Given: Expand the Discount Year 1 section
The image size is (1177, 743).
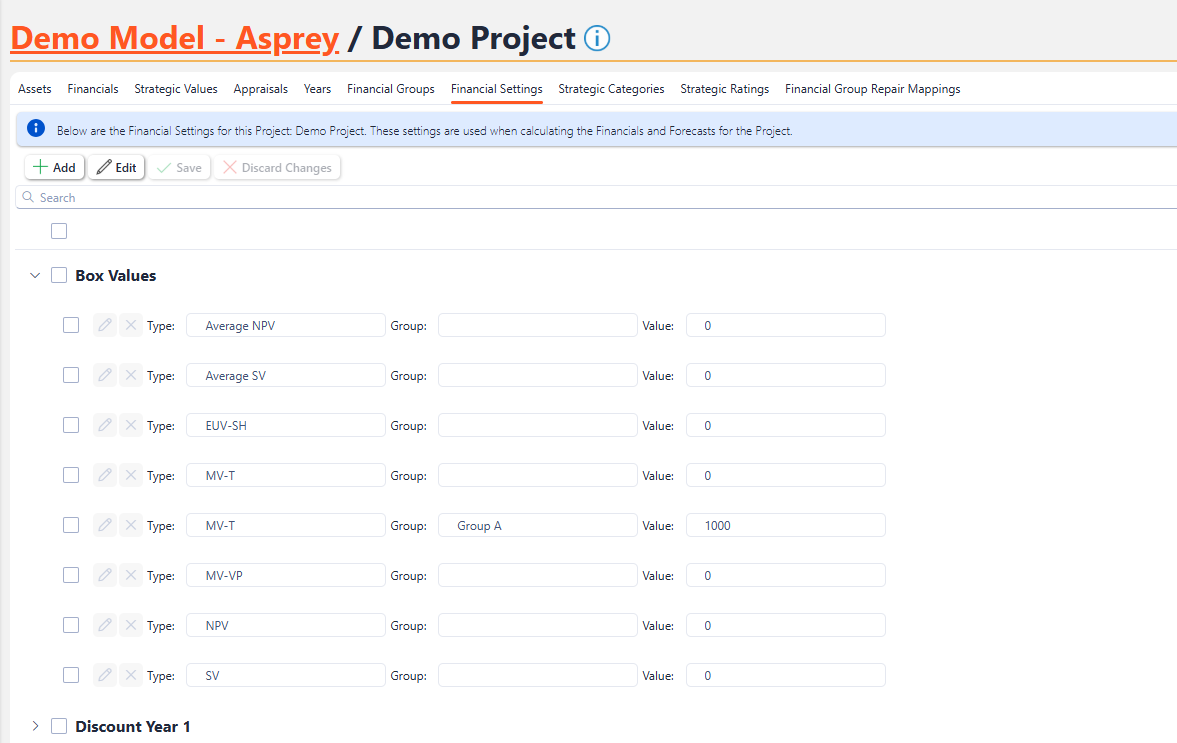Looking at the screenshot, I should (x=35, y=726).
